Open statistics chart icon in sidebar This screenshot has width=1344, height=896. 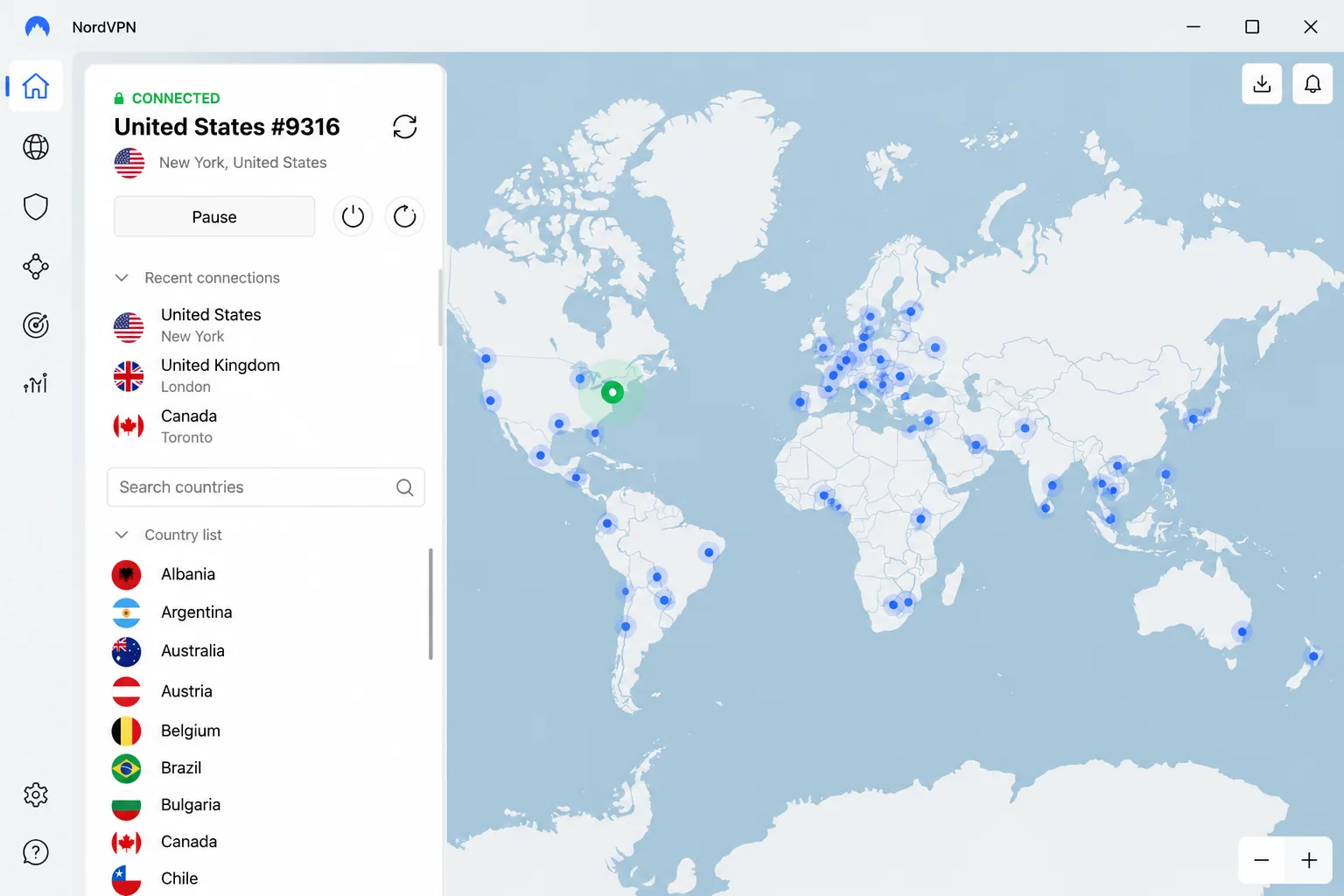(x=36, y=383)
